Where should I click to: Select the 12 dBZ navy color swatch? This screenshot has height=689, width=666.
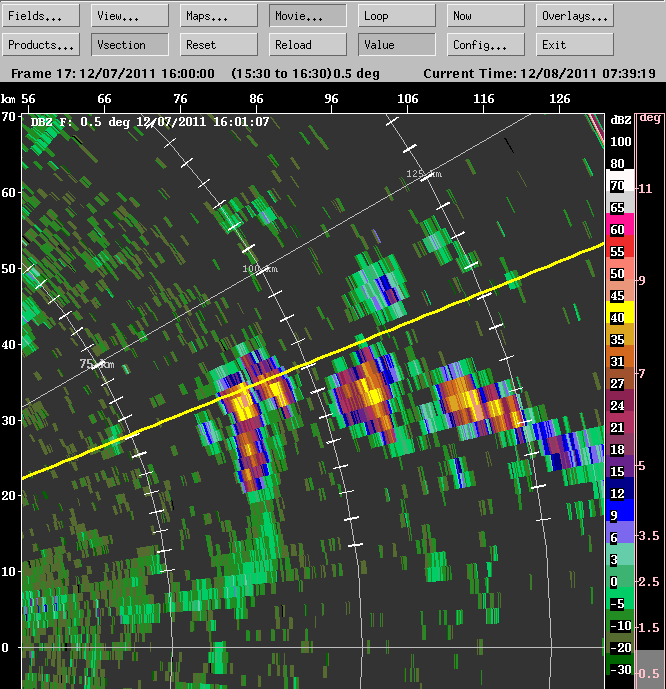tap(620, 488)
